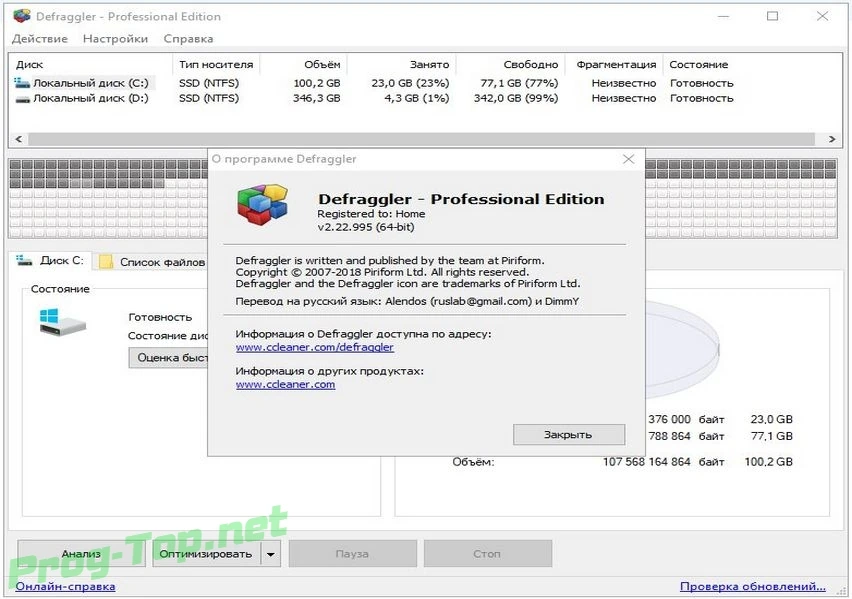Maximize the Defraggler window

(772, 16)
